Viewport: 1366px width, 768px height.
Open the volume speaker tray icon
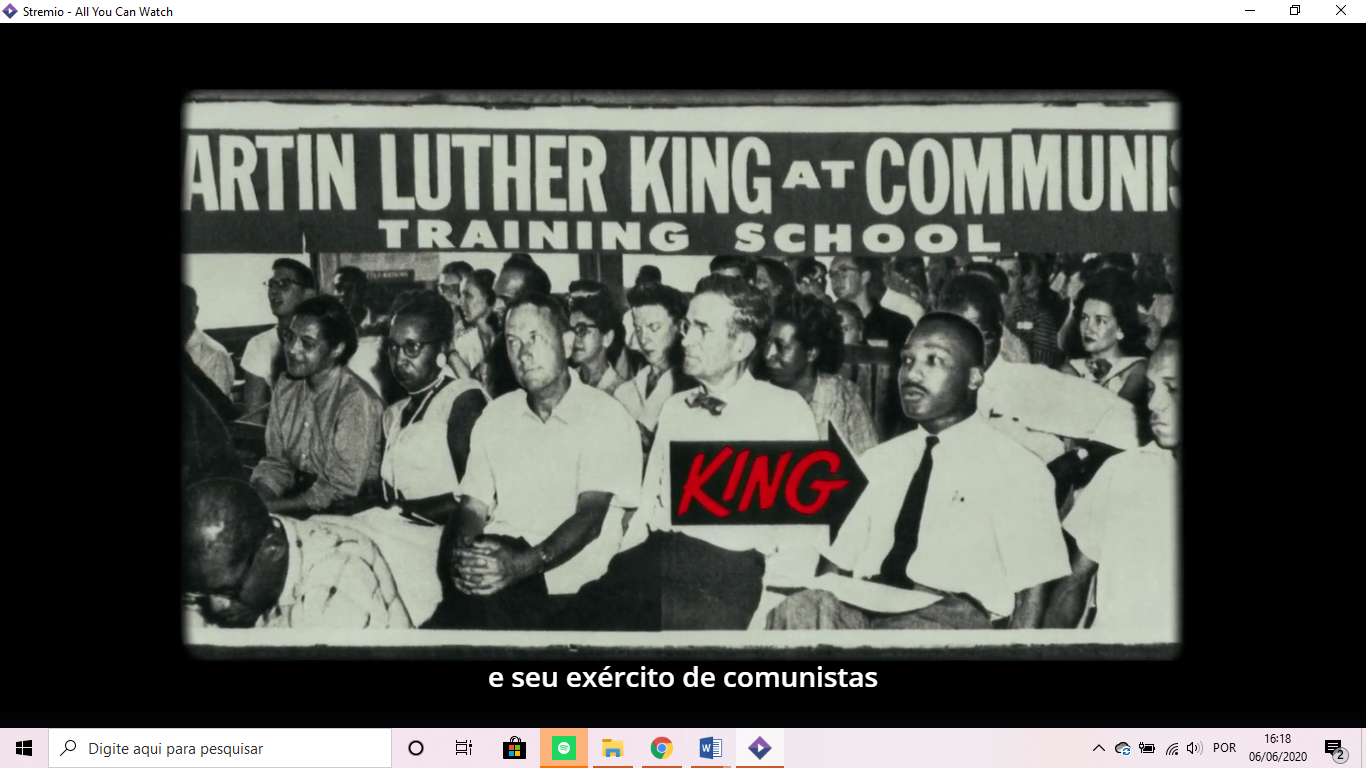point(1194,748)
